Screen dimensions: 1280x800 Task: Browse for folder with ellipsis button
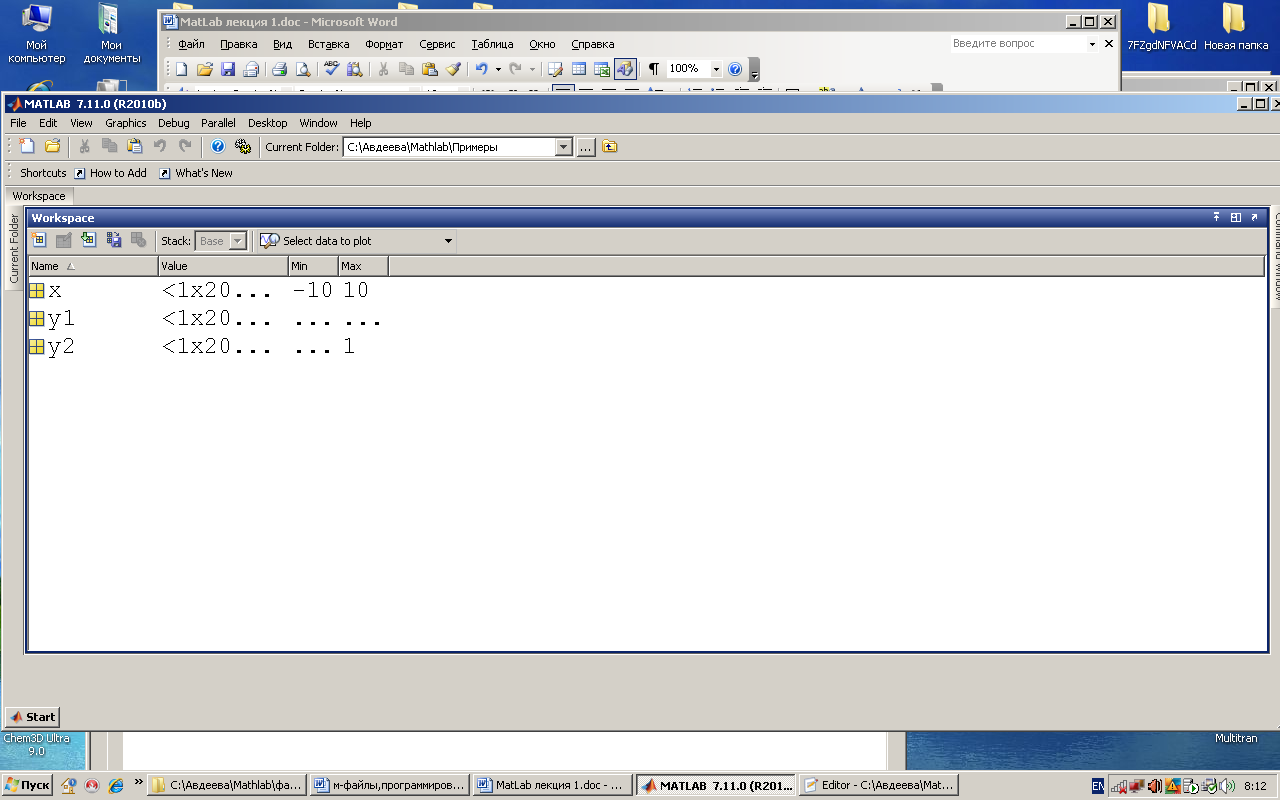click(x=586, y=147)
